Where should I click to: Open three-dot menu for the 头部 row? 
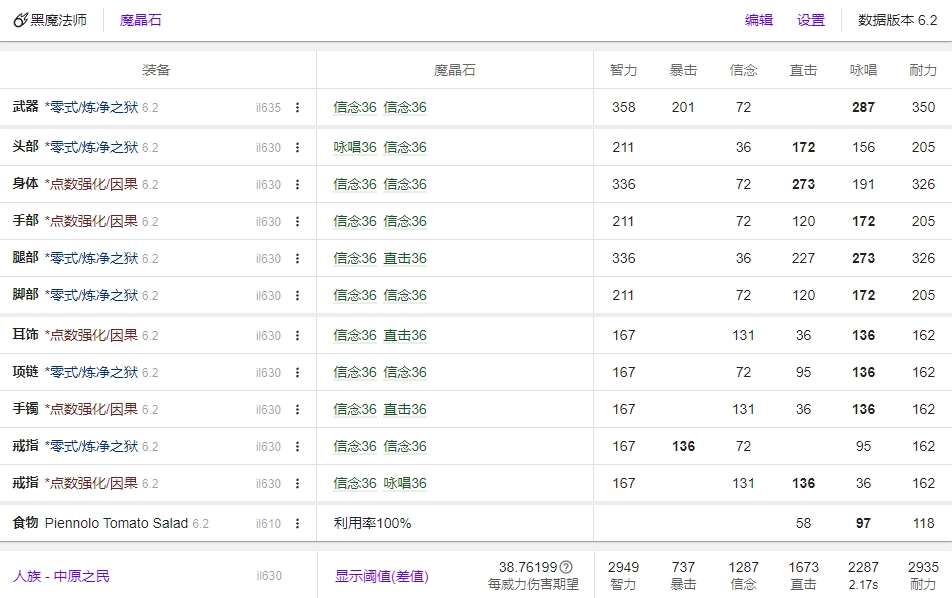[297, 148]
